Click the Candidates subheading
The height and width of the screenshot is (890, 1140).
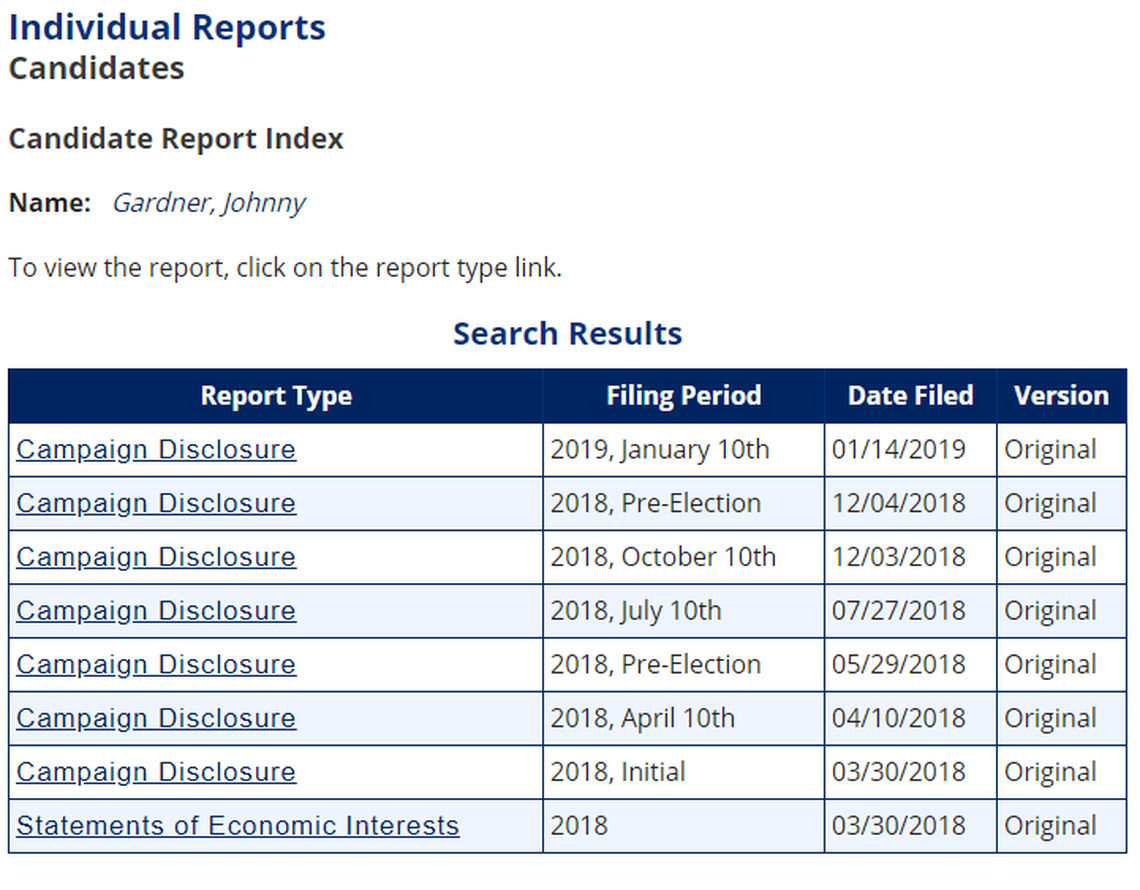(95, 68)
